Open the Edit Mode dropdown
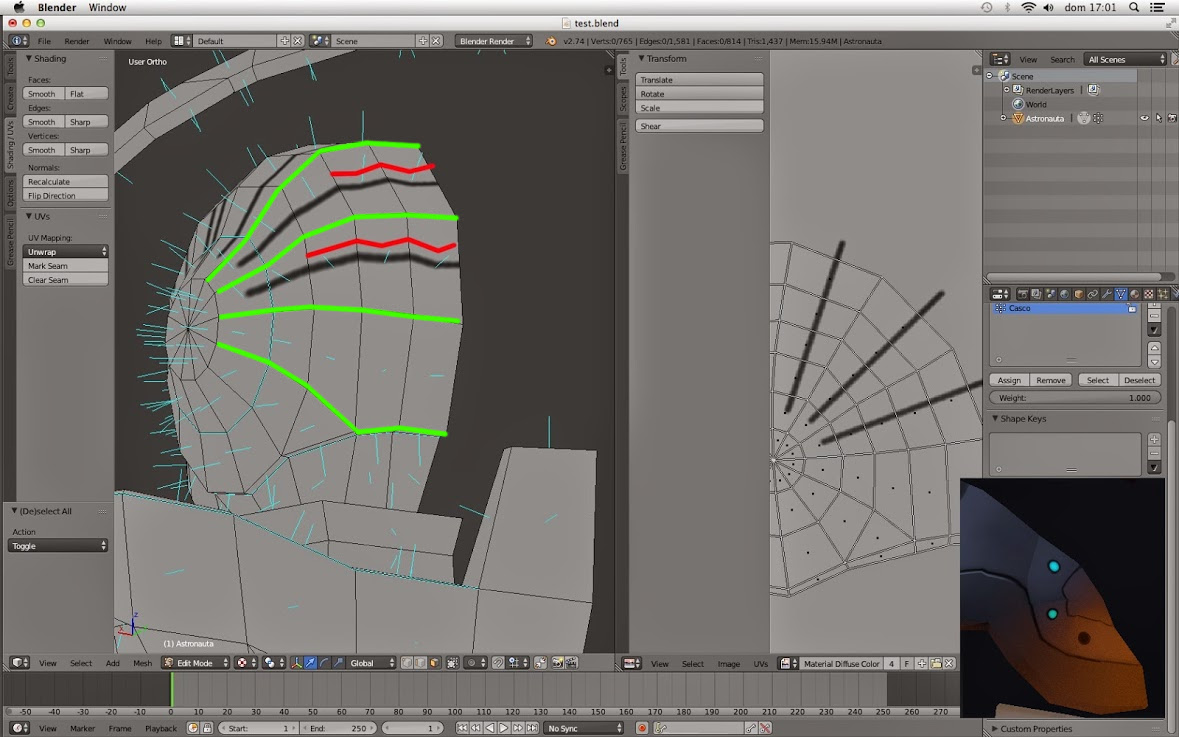This screenshot has width=1179, height=737. point(196,663)
